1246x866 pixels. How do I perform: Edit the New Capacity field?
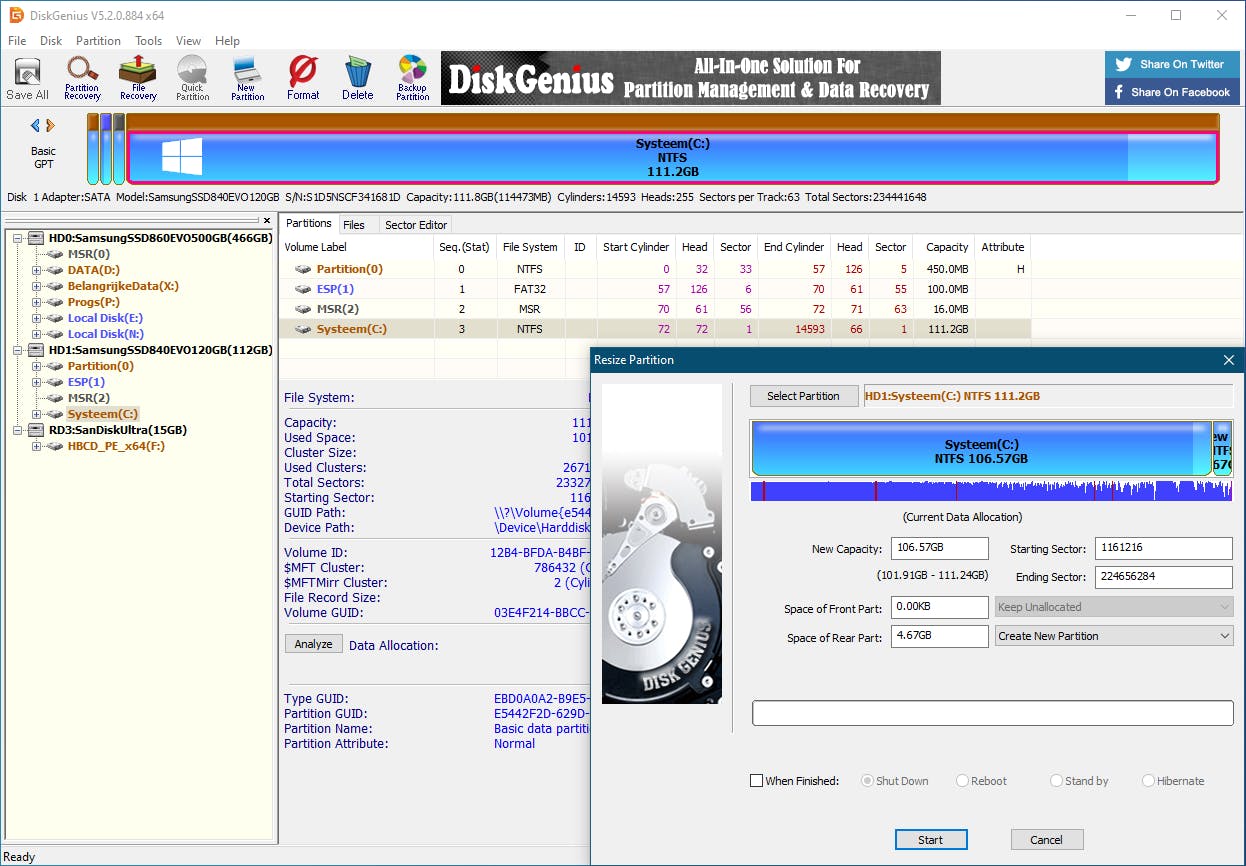coord(939,548)
